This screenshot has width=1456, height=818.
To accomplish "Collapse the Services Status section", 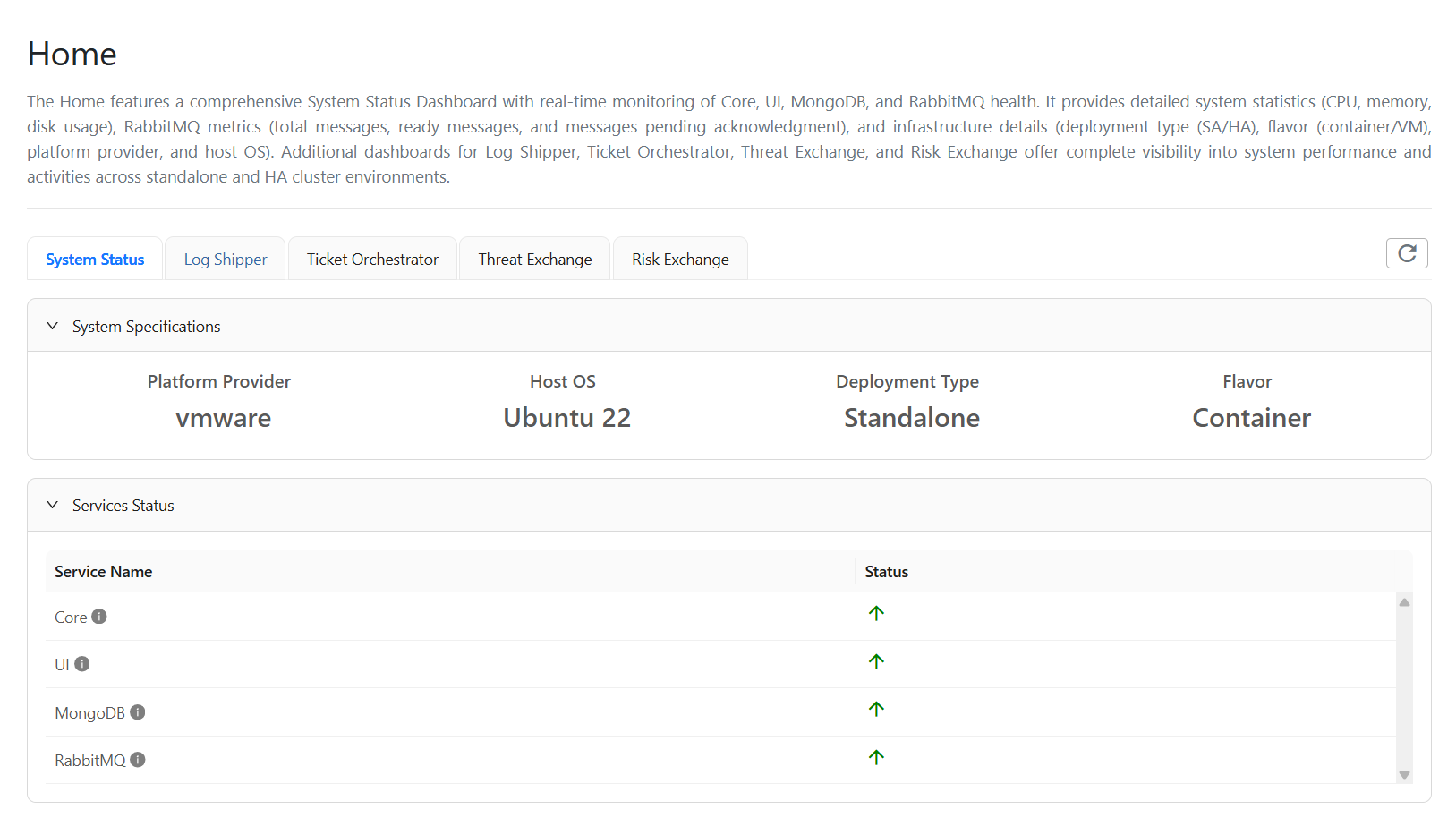I will pos(53,505).
